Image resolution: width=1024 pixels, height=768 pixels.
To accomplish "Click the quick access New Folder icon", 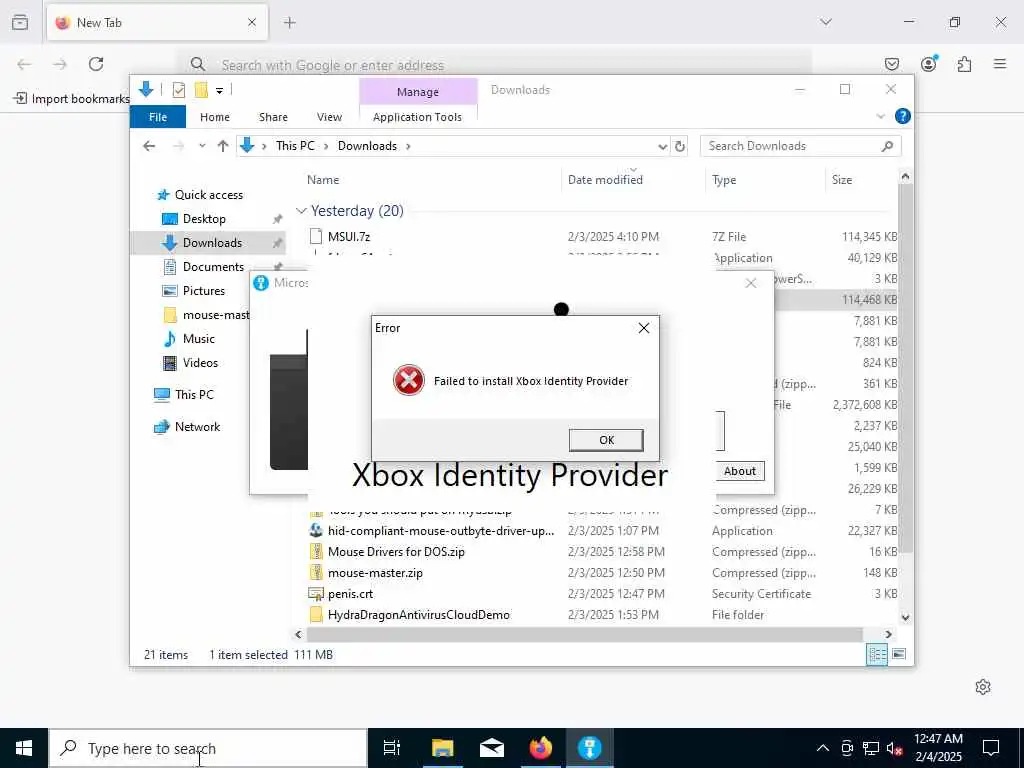I will [201, 90].
